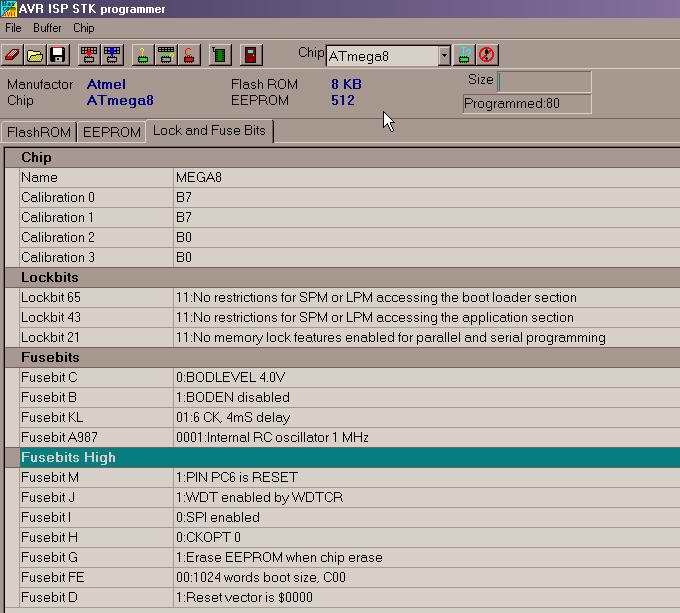This screenshot has width=680, height=613.
Task: Click the floppy disk save icon
Action: pos(57,55)
